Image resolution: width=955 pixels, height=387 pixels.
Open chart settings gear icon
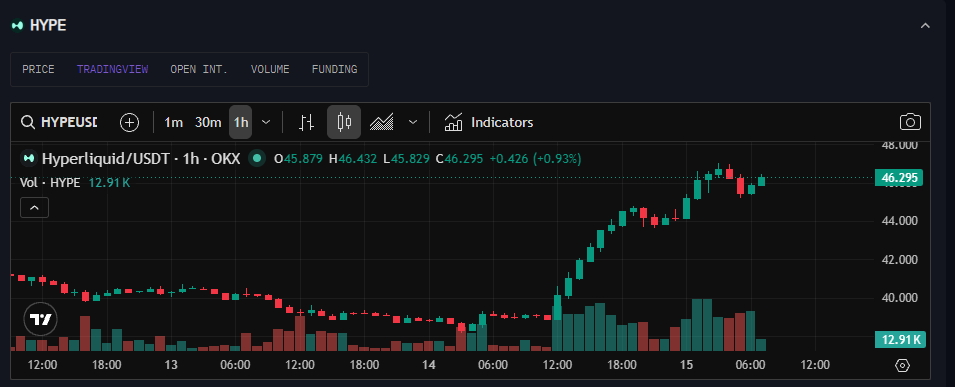coord(903,365)
